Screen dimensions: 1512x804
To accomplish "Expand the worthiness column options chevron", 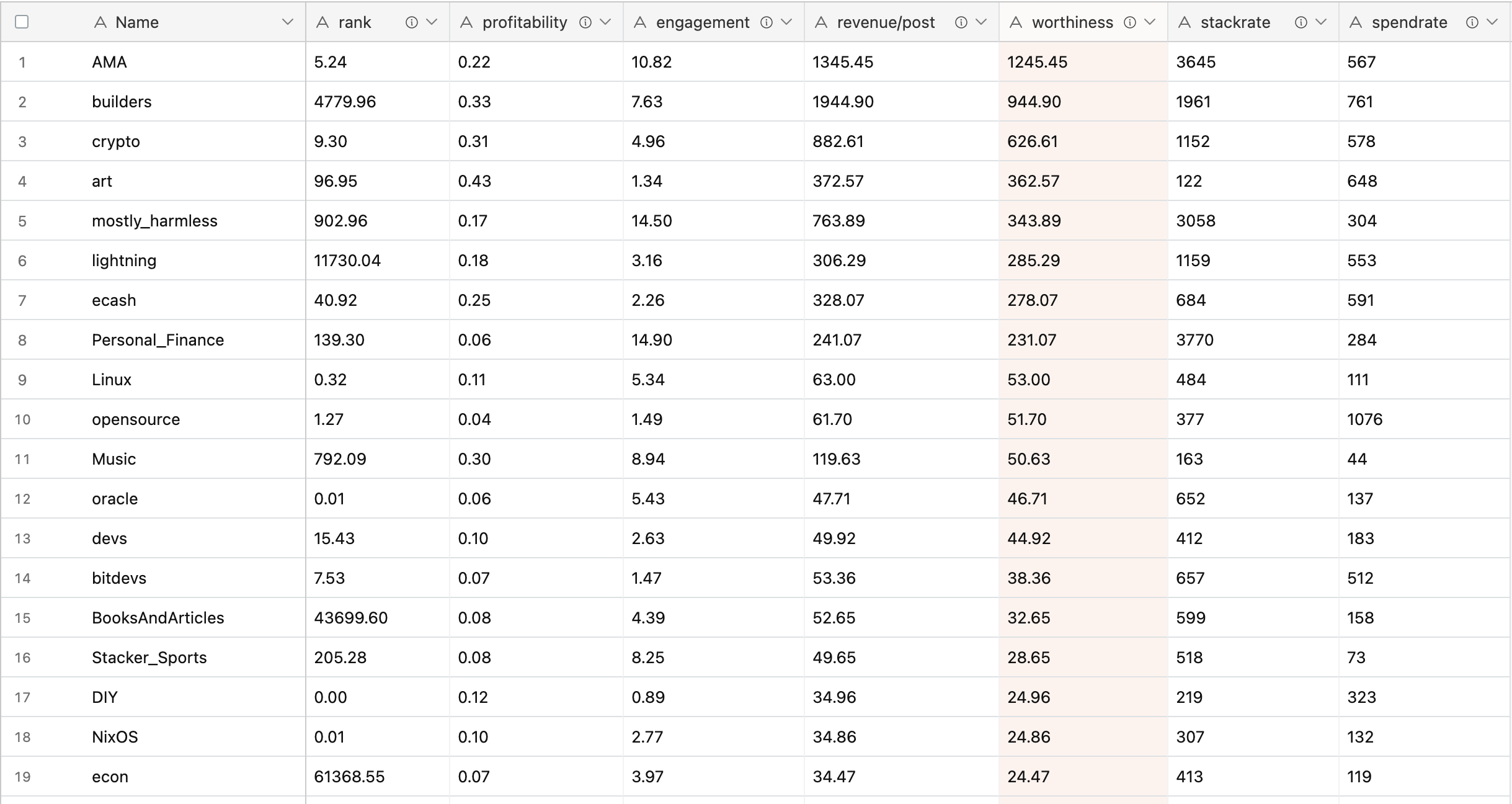I will point(1150,22).
